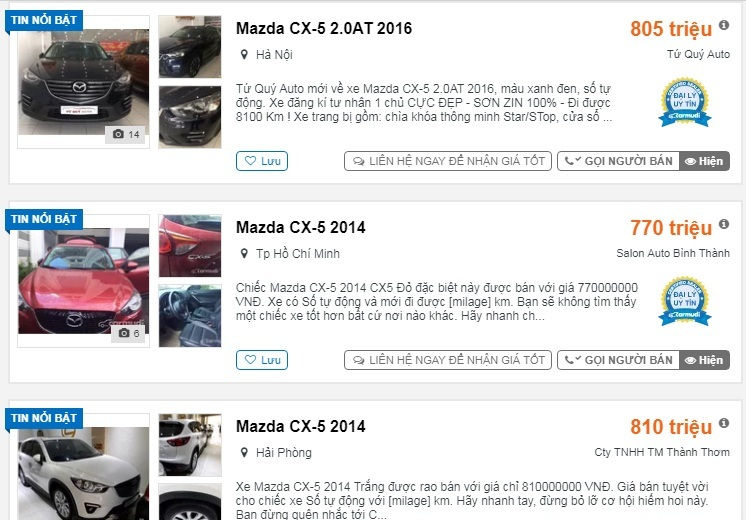Viewport: 746px width, 520px height.
Task: Show seller phone with Hiện on first listing
Action: pyautogui.click(x=704, y=161)
